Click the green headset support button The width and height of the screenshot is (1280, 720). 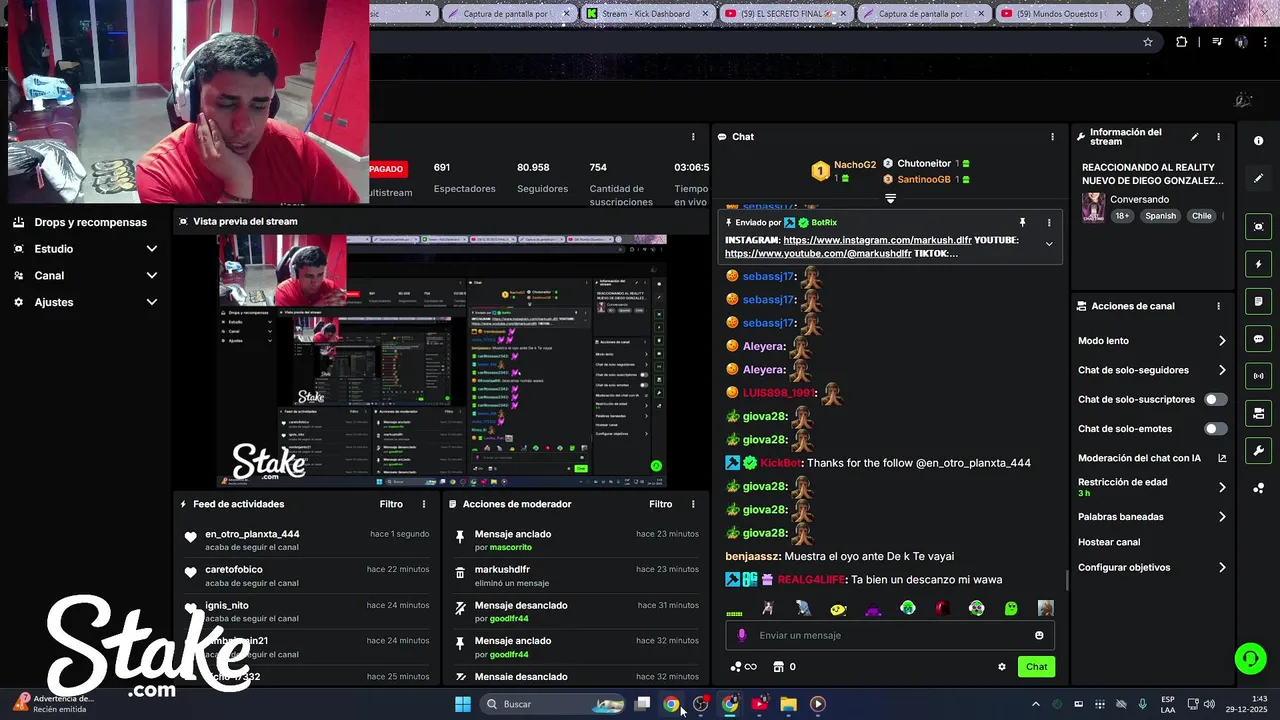tap(1250, 658)
